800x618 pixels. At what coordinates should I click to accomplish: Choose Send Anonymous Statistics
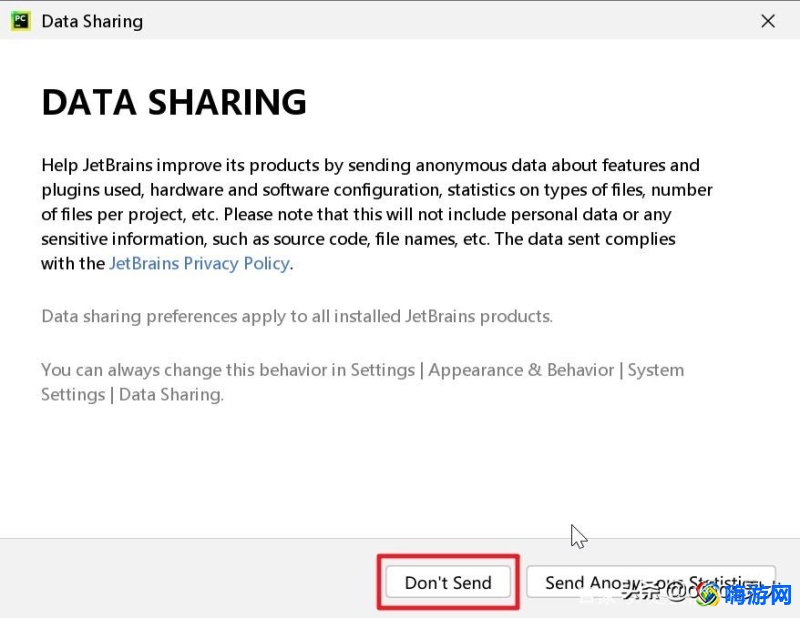651,582
